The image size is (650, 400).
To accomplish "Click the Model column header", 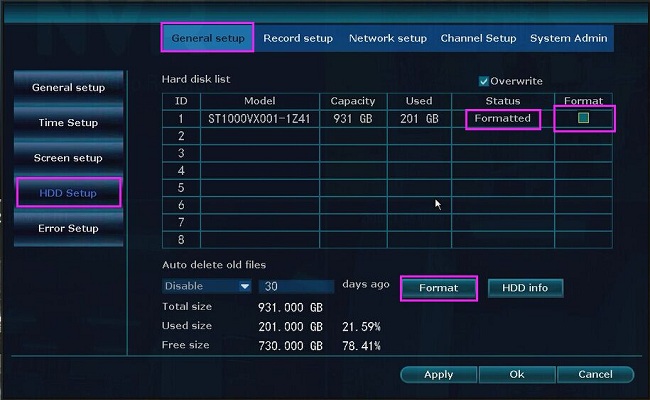I will click(260, 101).
